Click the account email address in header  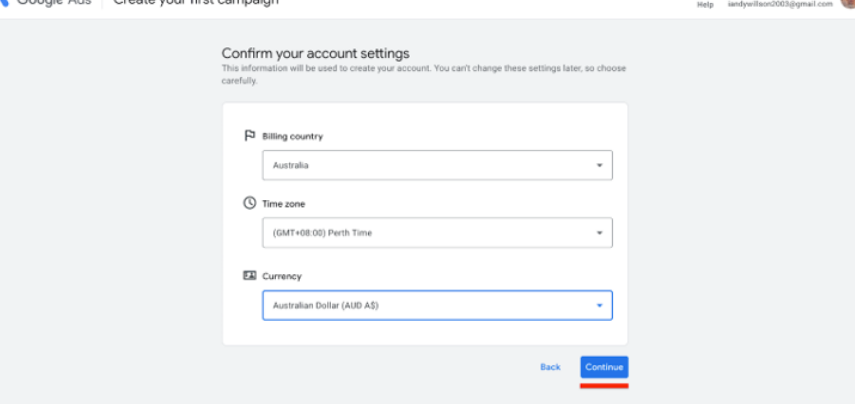click(x=779, y=4)
